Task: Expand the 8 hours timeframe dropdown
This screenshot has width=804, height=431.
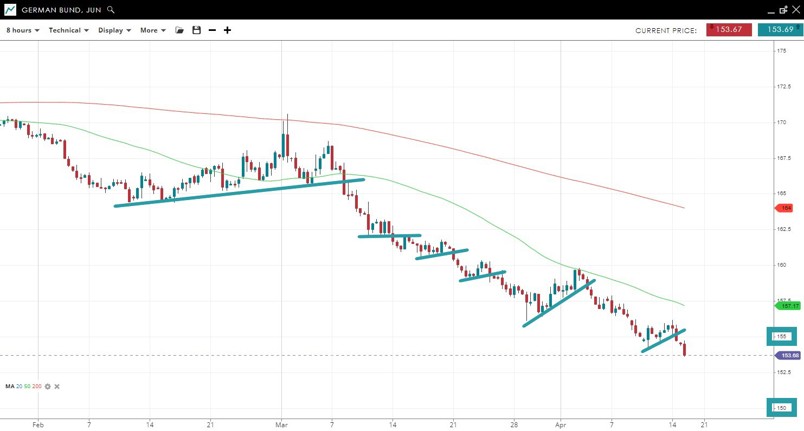Action: tap(23, 30)
